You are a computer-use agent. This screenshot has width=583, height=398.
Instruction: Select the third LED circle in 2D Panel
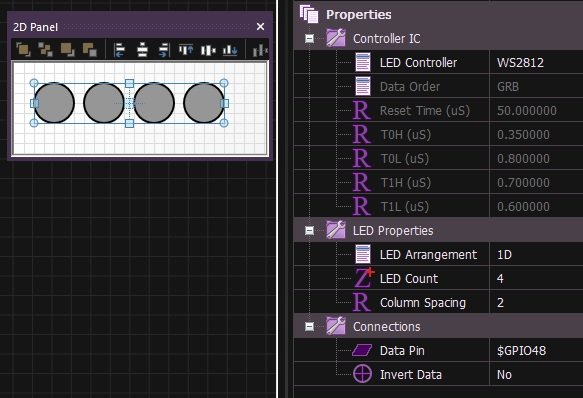click(154, 103)
